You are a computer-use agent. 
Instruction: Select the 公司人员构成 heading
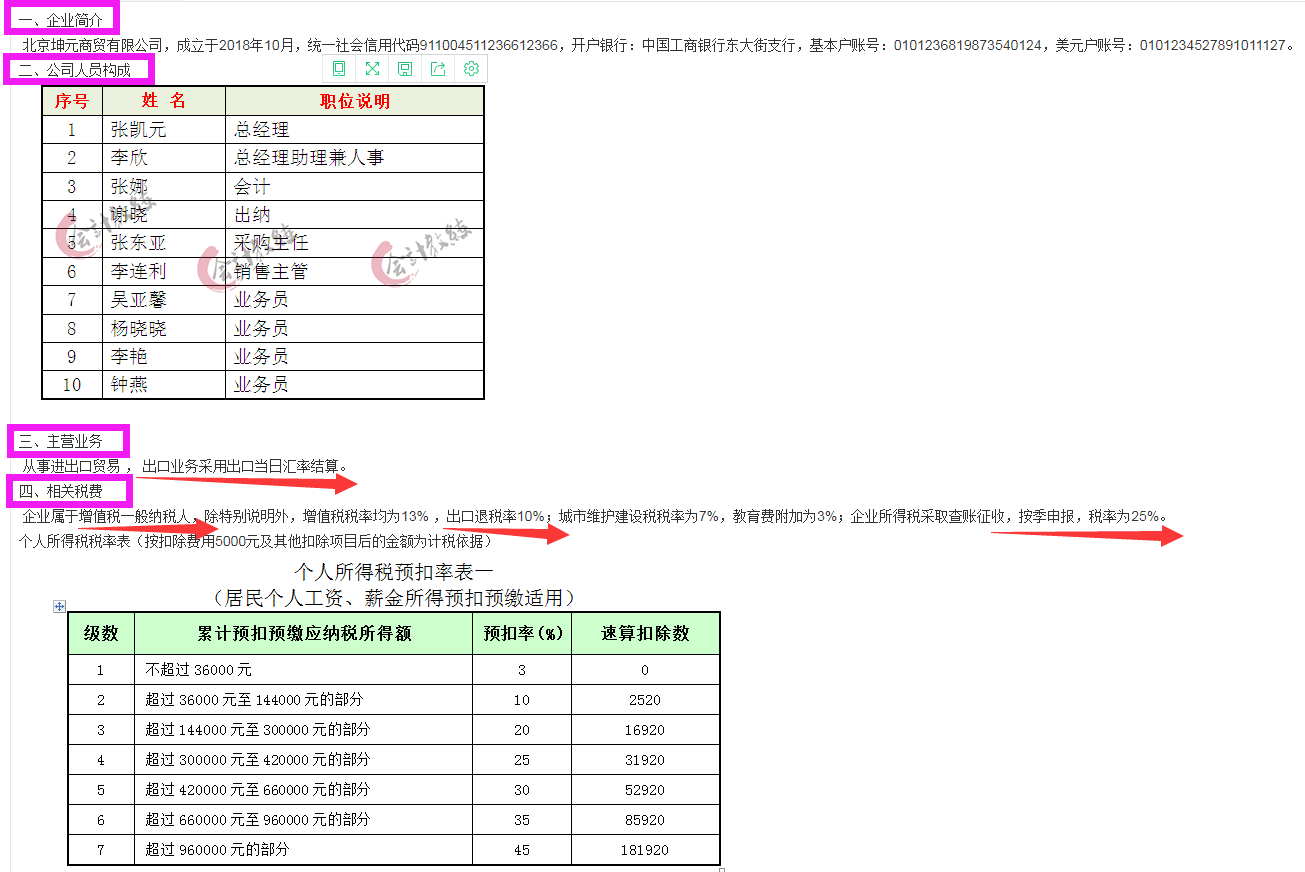pos(70,69)
